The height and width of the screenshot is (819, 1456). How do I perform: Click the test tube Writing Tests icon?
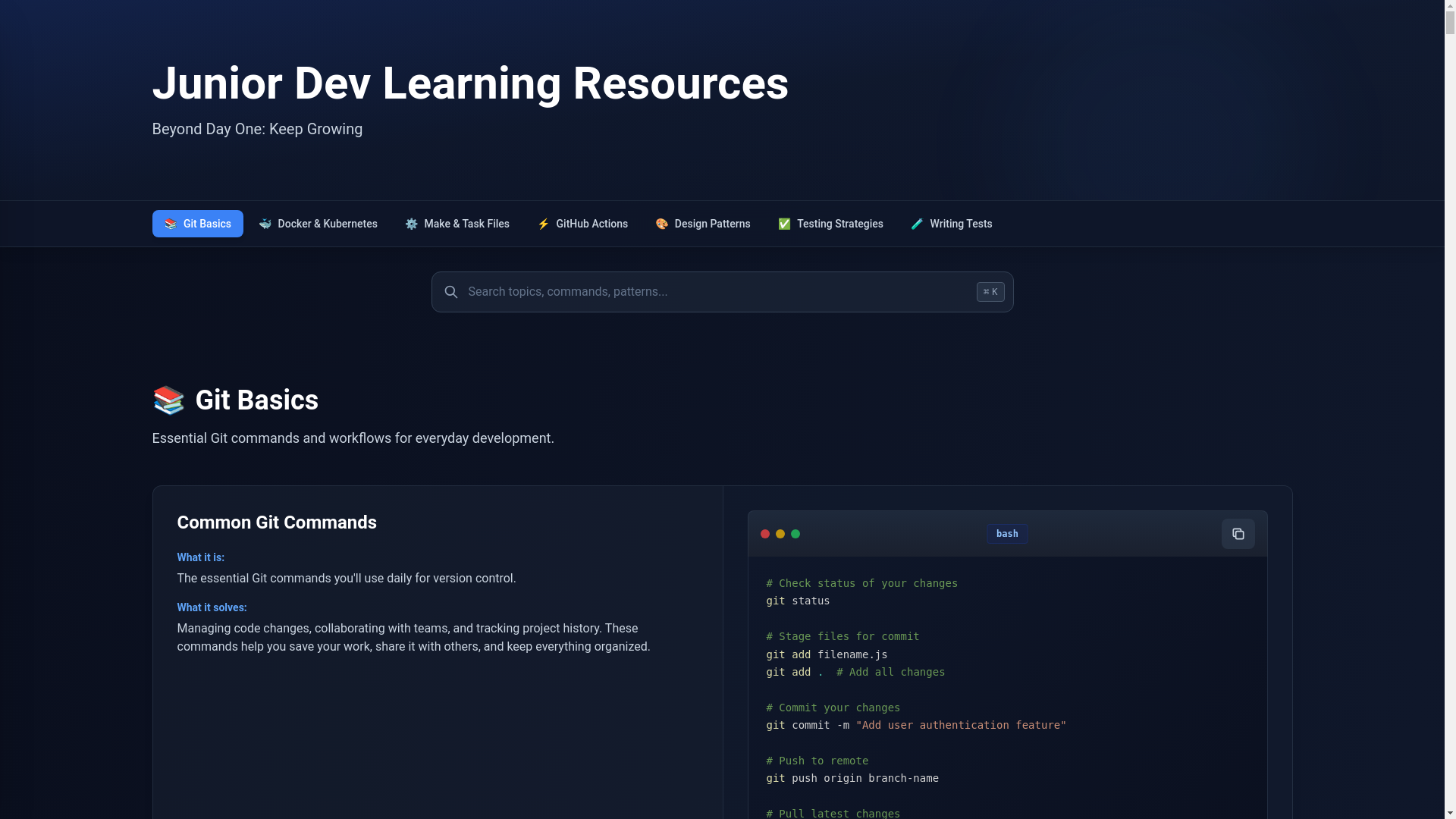pyautogui.click(x=917, y=224)
